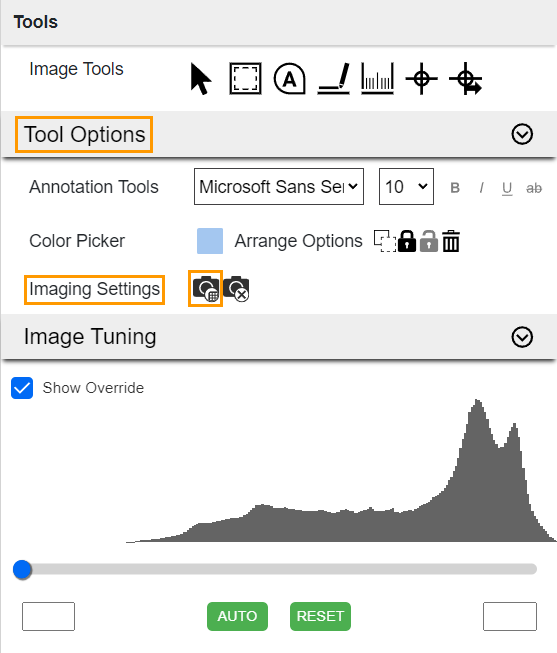This screenshot has height=653, width=557.
Task: Uncheck the Show Override checkbox
Action: [22, 388]
